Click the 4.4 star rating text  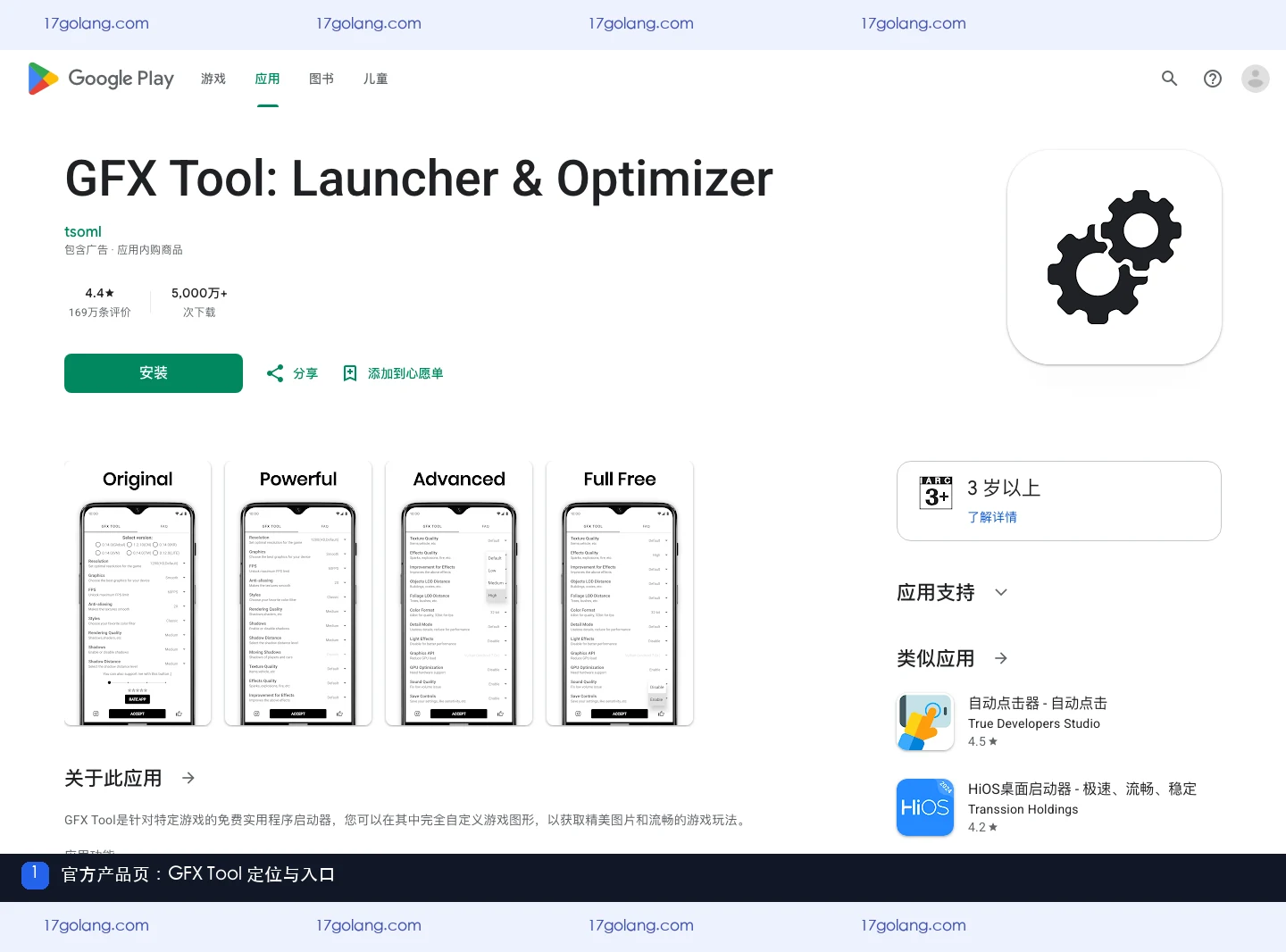[x=100, y=293]
